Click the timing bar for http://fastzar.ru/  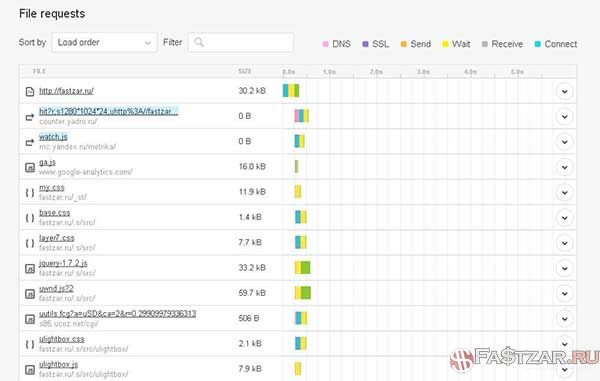291,91
